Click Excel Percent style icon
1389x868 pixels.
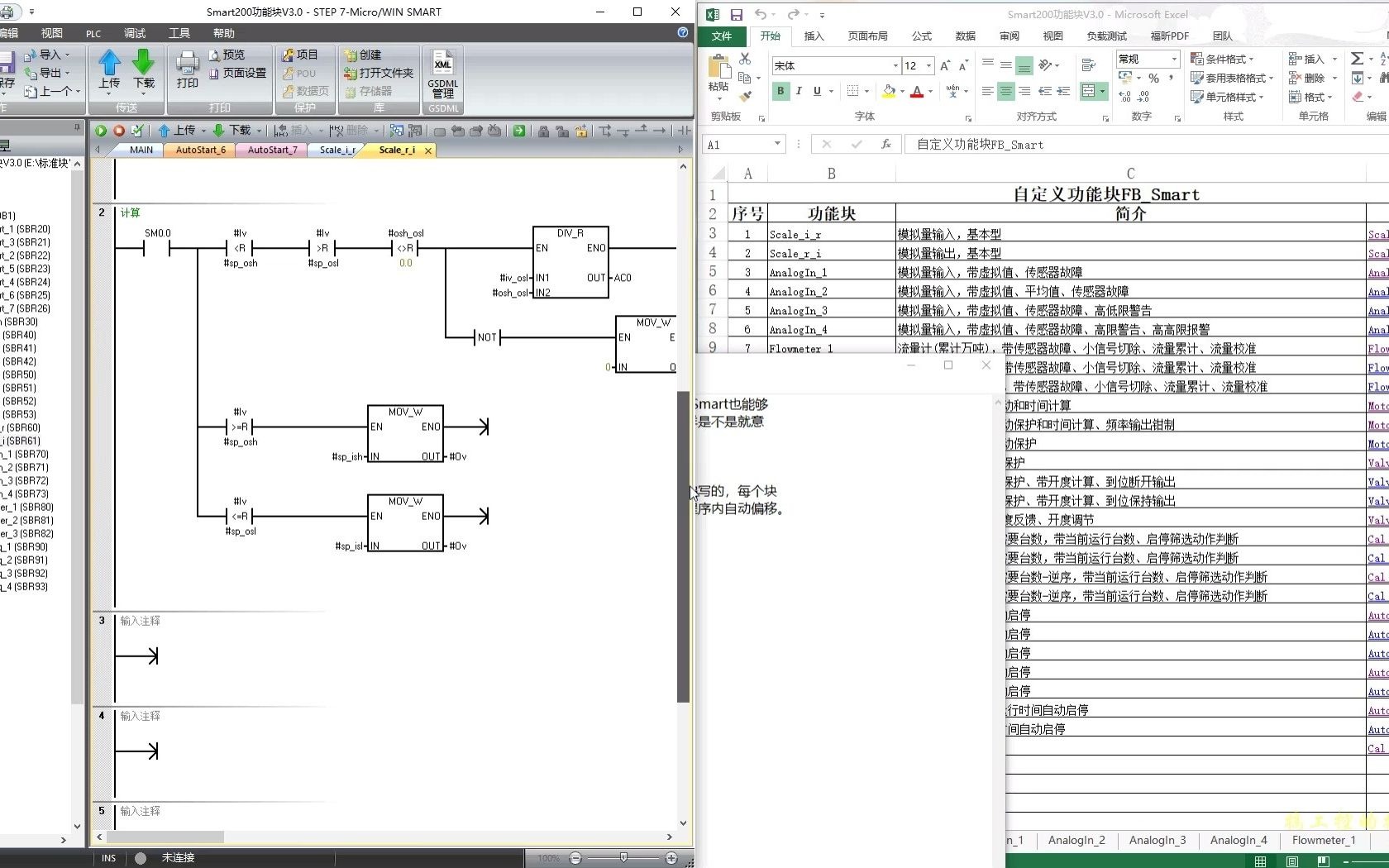tap(1153, 78)
